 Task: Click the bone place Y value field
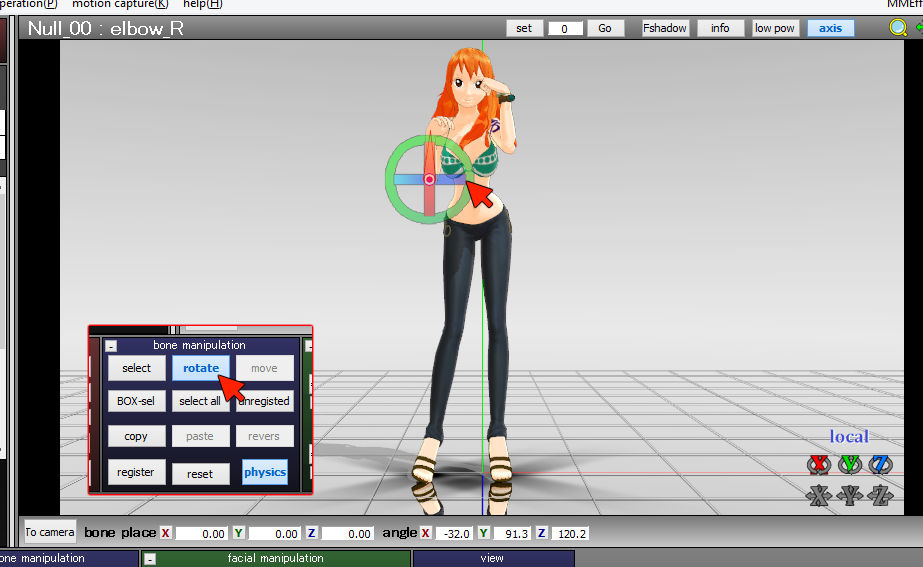click(274, 533)
